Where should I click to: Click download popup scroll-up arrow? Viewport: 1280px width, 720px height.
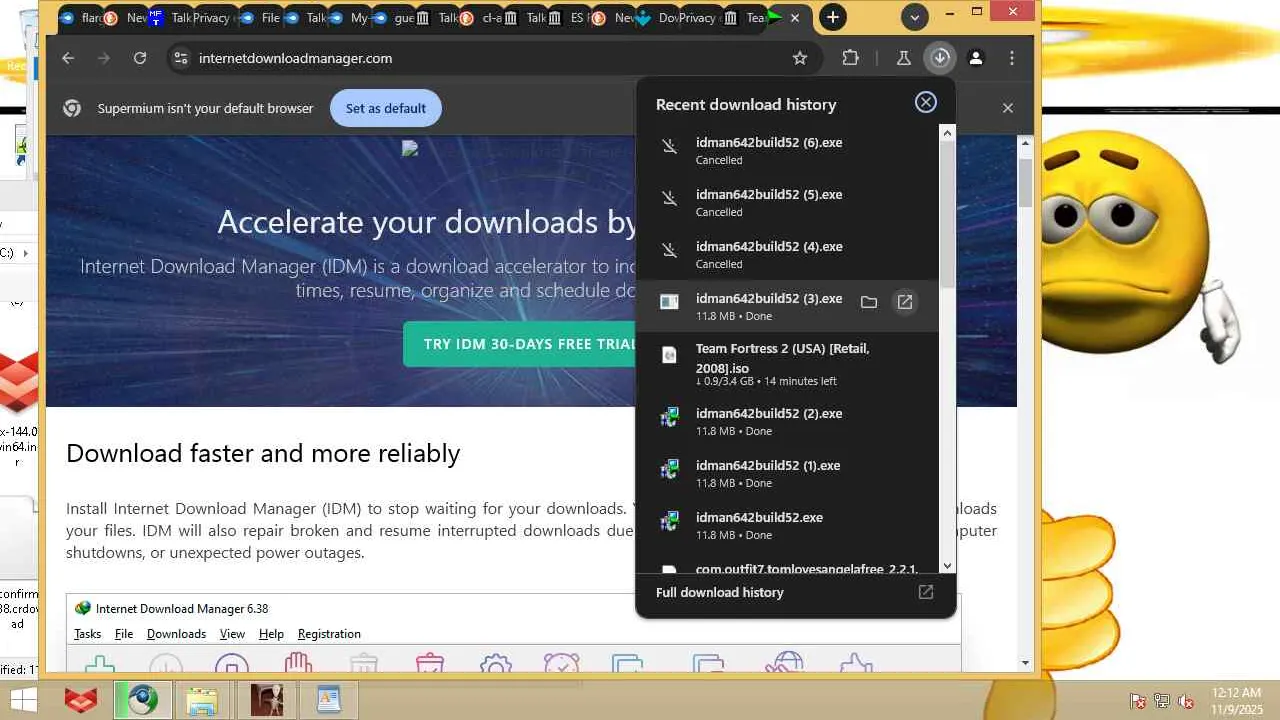point(947,133)
